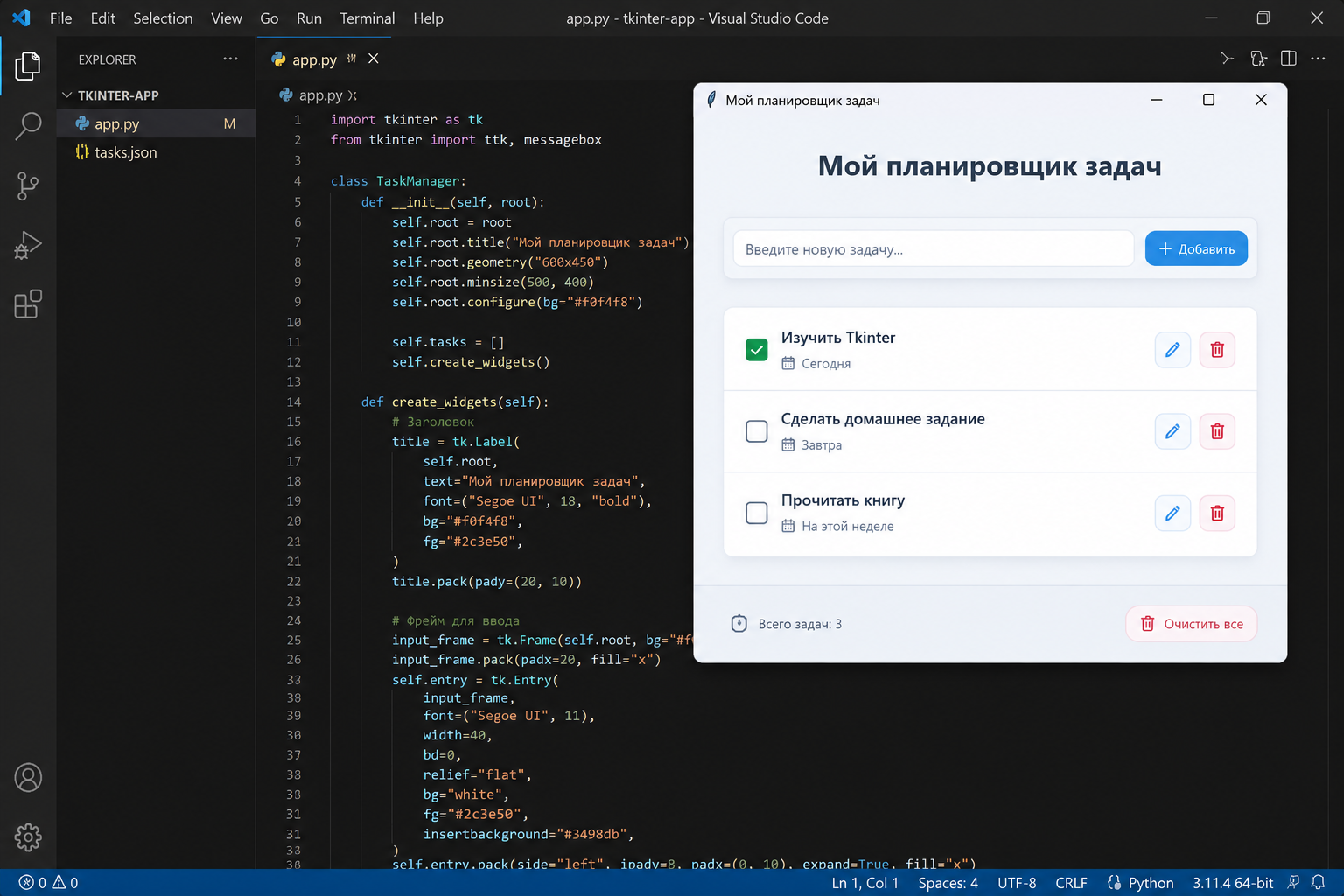
Task: Open the View menu
Action: point(227,18)
